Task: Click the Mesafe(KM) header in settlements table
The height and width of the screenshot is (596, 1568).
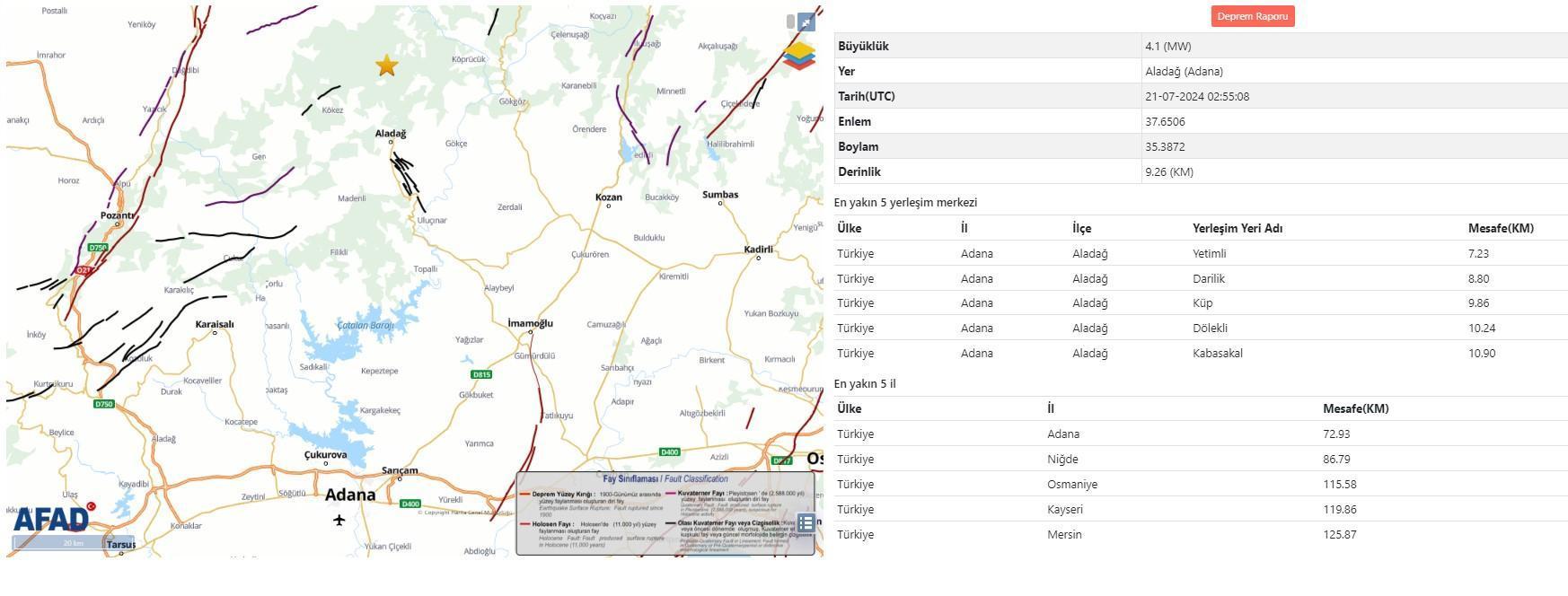Action: (1500, 228)
